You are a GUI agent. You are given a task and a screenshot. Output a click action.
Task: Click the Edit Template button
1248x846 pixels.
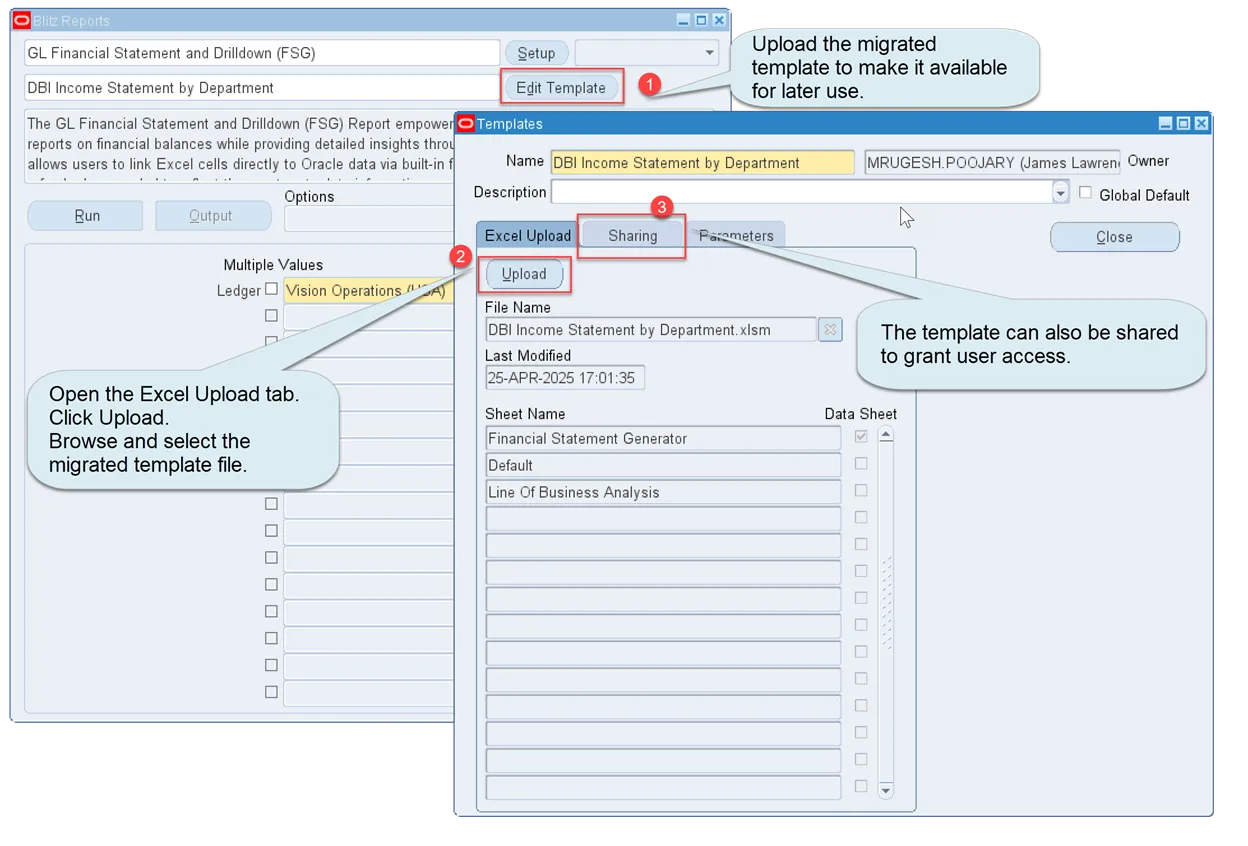pyautogui.click(x=561, y=88)
